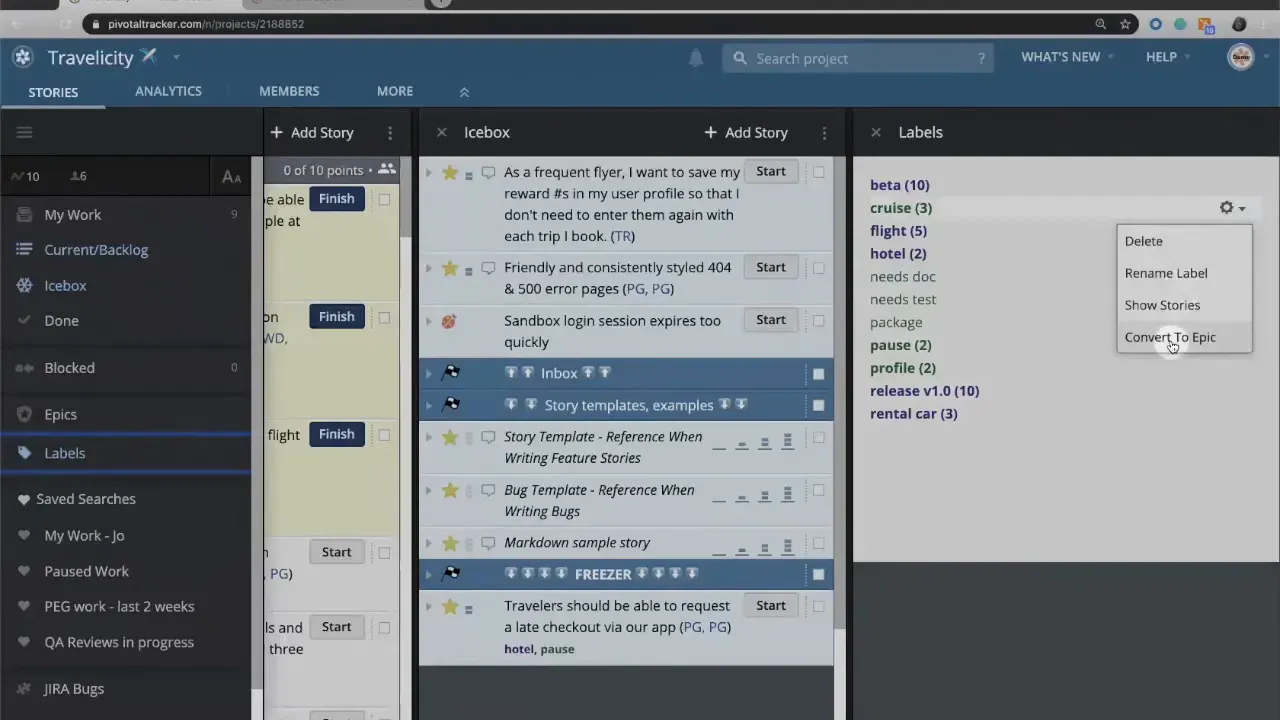Open the beta (10) label
1280x720 pixels.
(899, 185)
